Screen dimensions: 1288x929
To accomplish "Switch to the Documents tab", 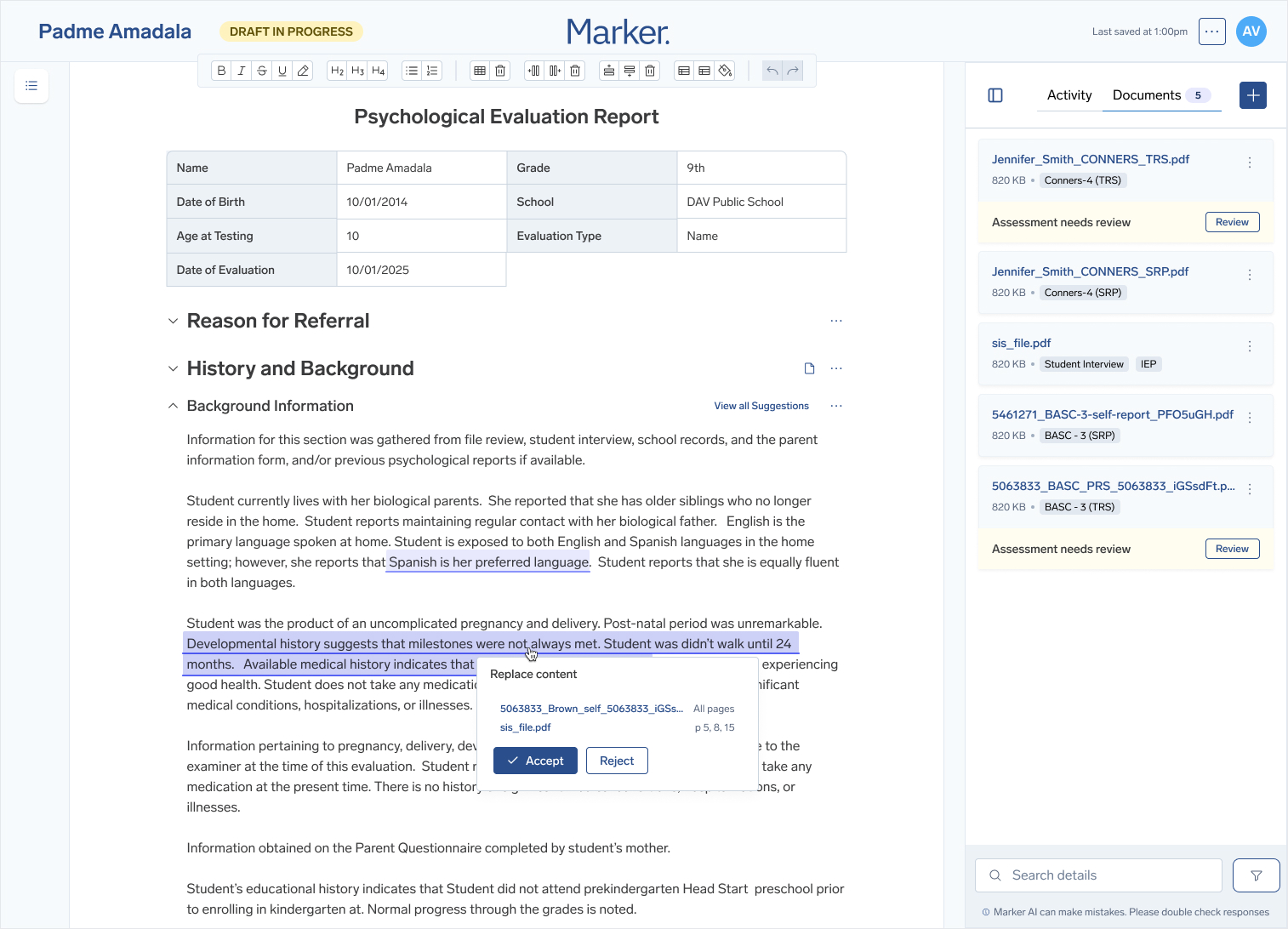I will (x=1161, y=95).
